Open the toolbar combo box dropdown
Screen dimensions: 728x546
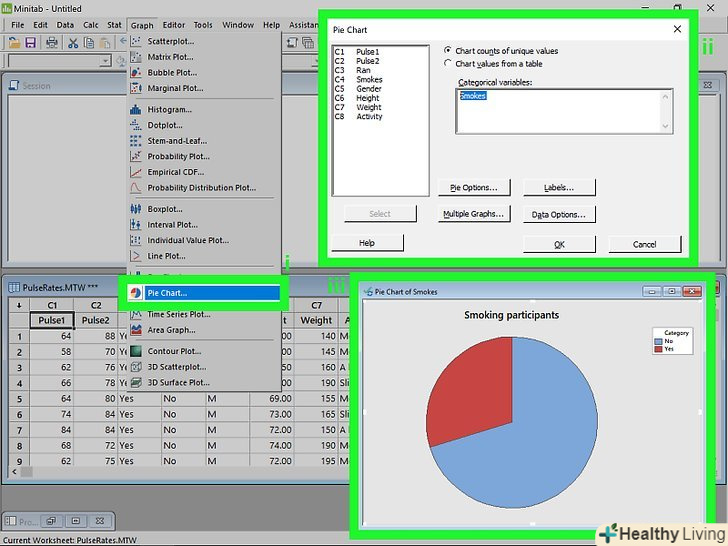pos(106,61)
